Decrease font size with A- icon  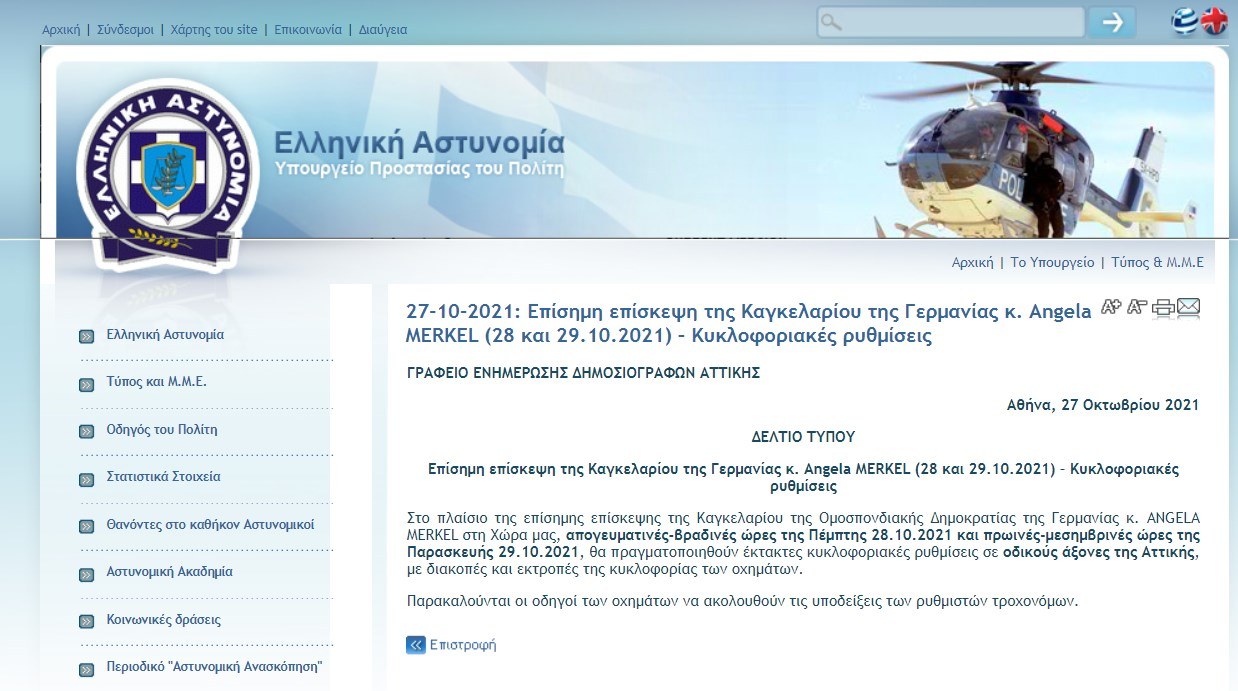(x=1137, y=307)
